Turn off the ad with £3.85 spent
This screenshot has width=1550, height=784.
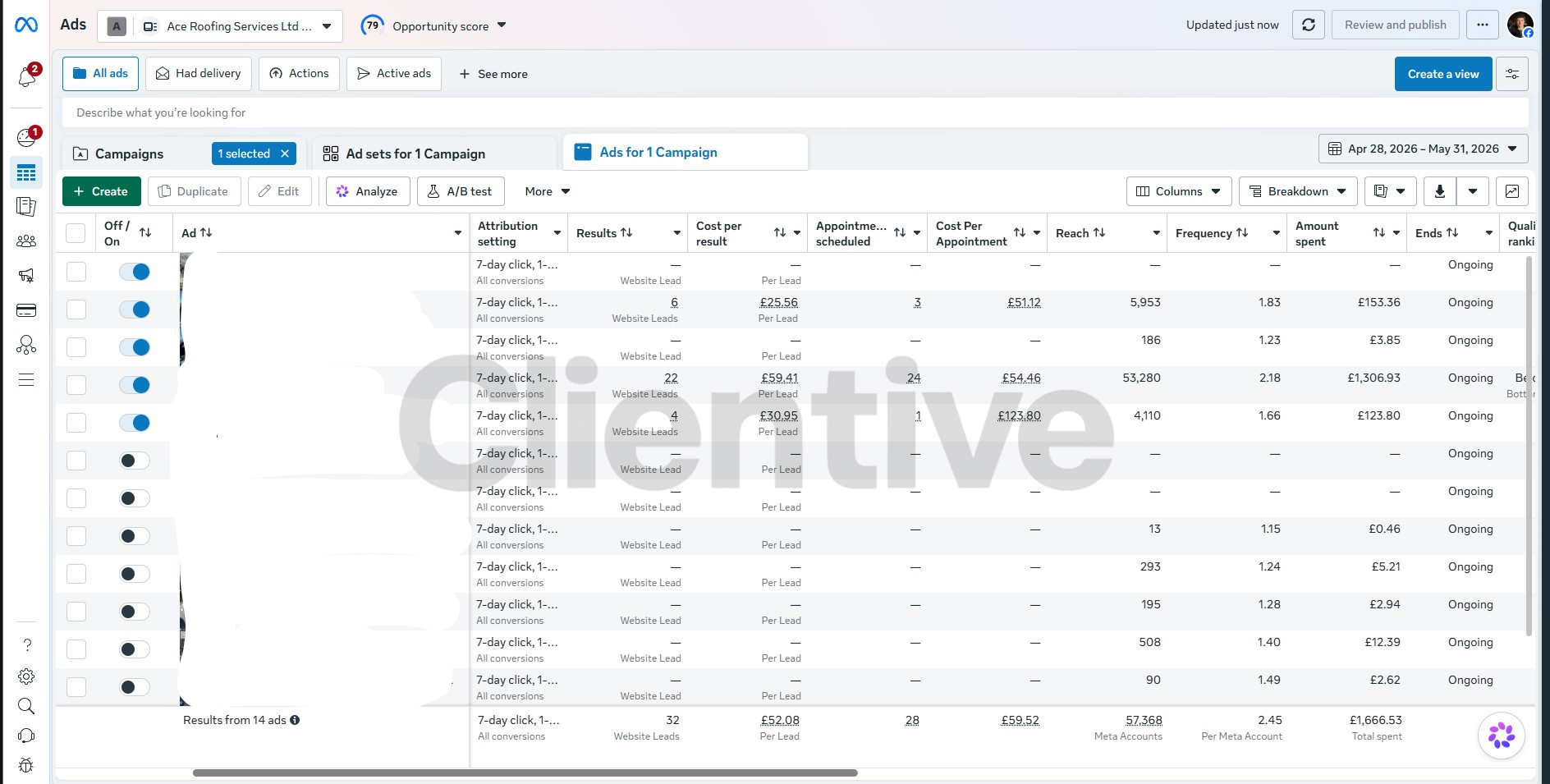tap(135, 347)
